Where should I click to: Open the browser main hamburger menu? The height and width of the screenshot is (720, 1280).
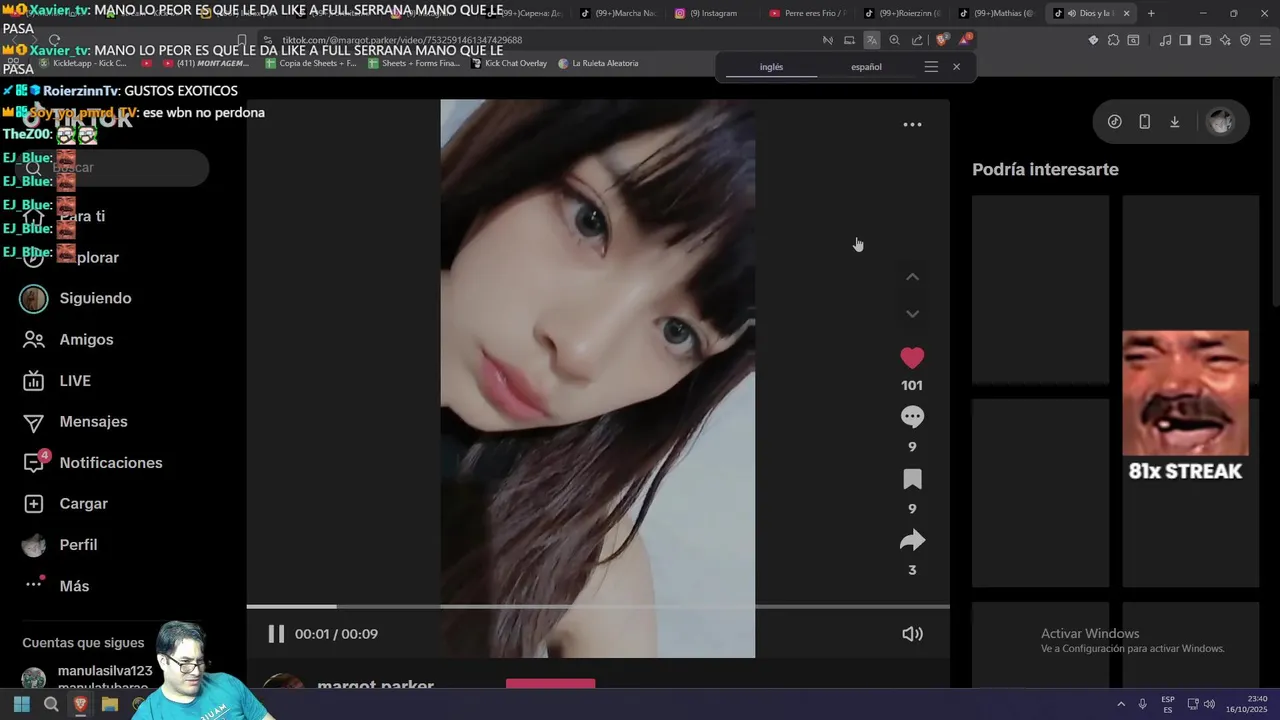tap(1266, 40)
